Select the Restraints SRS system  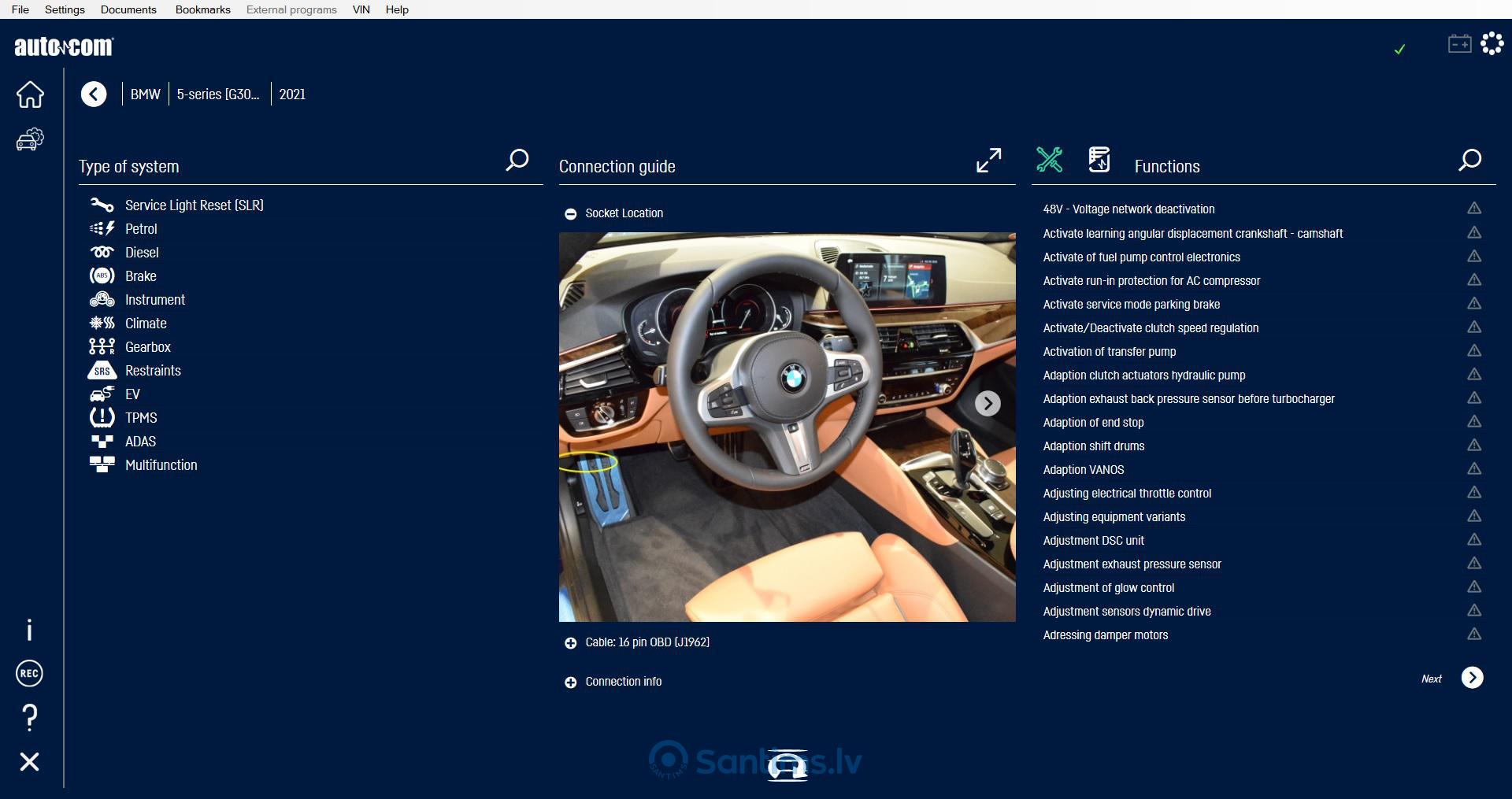153,371
